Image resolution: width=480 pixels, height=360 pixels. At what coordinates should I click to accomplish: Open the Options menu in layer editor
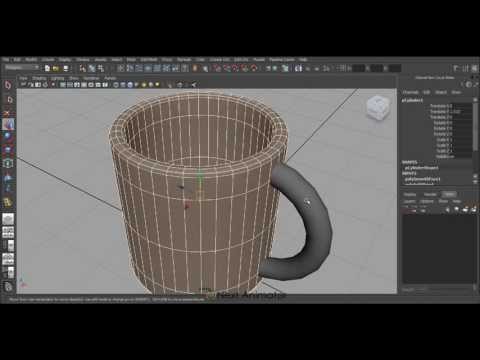coord(427,201)
